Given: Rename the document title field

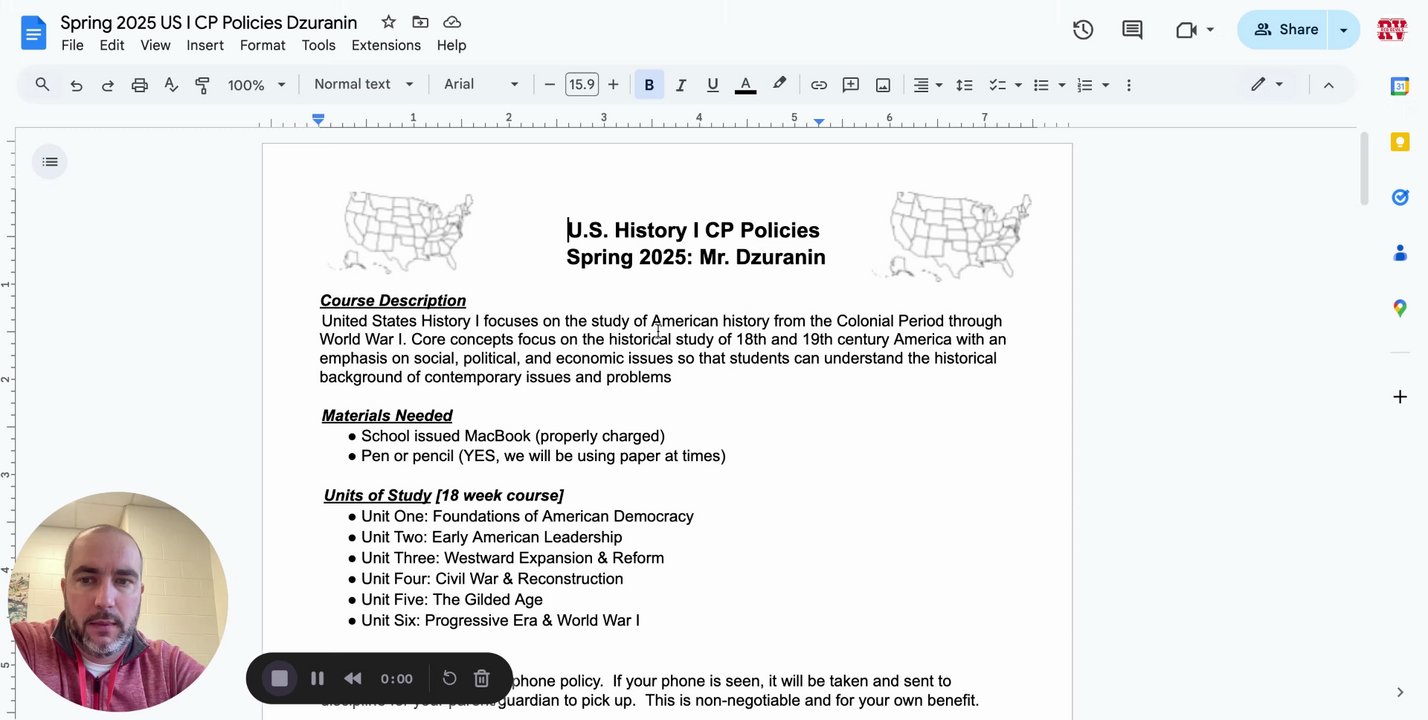Looking at the screenshot, I should (x=209, y=22).
